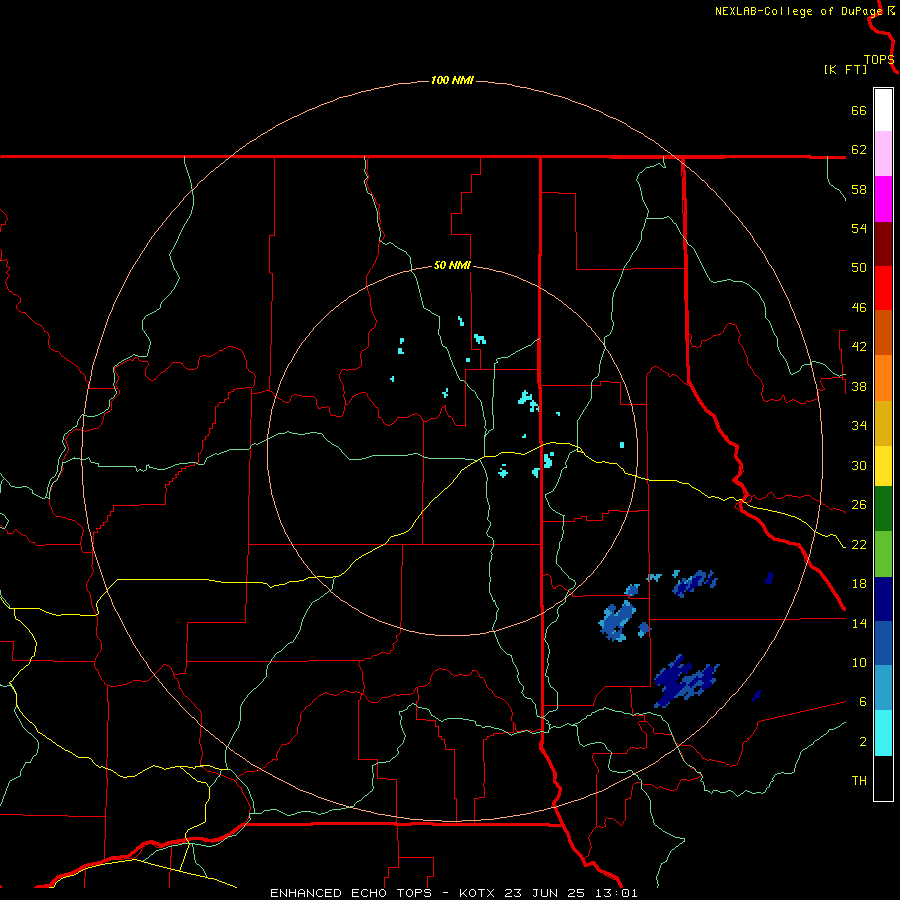The height and width of the screenshot is (900, 900).
Task: Click the NEXLAB-College of DuPage header text
Action: (x=799, y=11)
